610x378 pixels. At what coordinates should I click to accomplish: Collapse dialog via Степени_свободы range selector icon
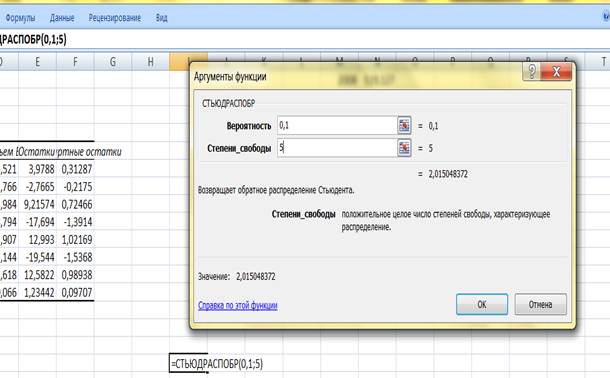pyautogui.click(x=404, y=148)
